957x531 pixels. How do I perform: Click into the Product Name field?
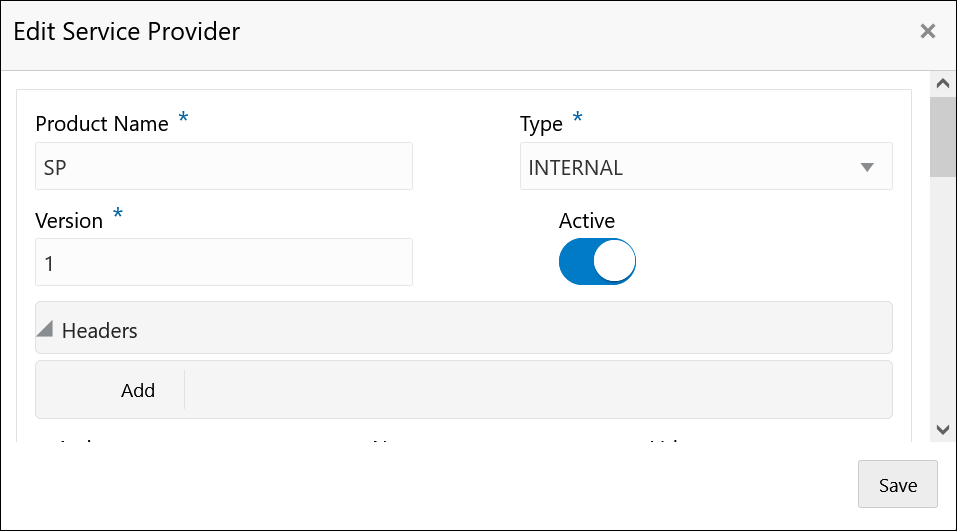point(223,166)
